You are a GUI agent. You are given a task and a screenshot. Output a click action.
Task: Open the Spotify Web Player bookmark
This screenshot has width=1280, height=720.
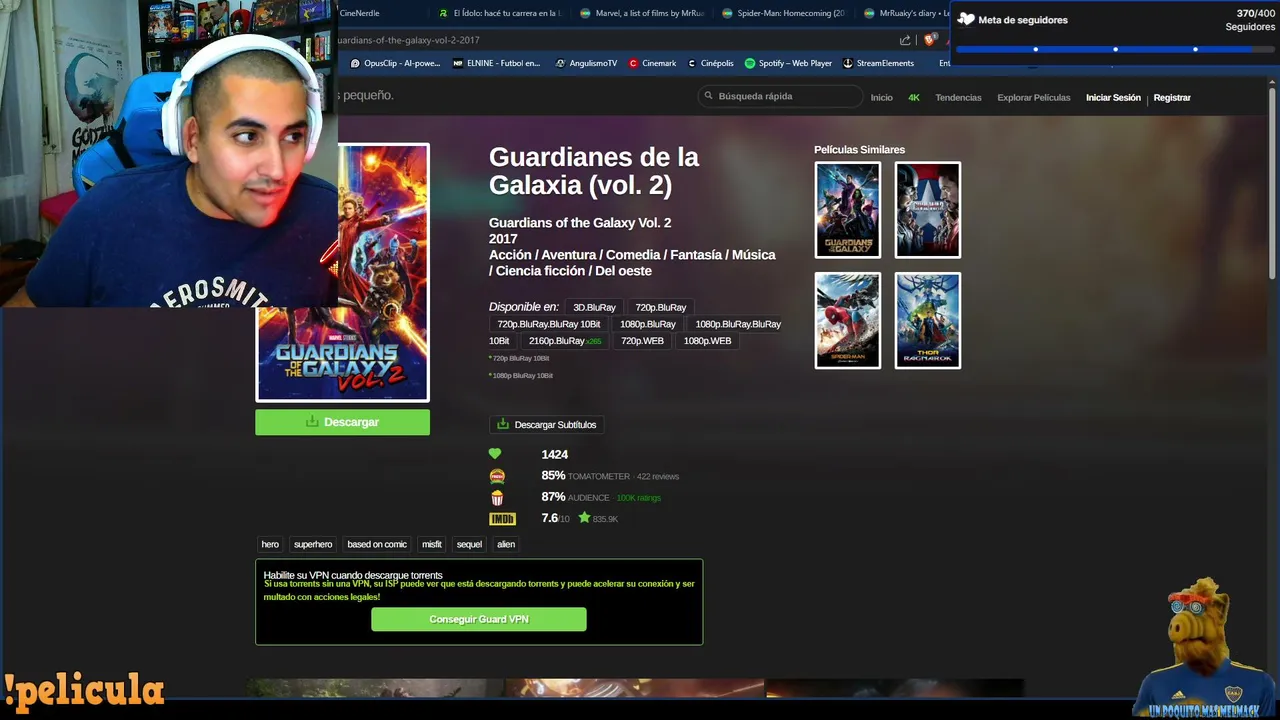pos(788,63)
